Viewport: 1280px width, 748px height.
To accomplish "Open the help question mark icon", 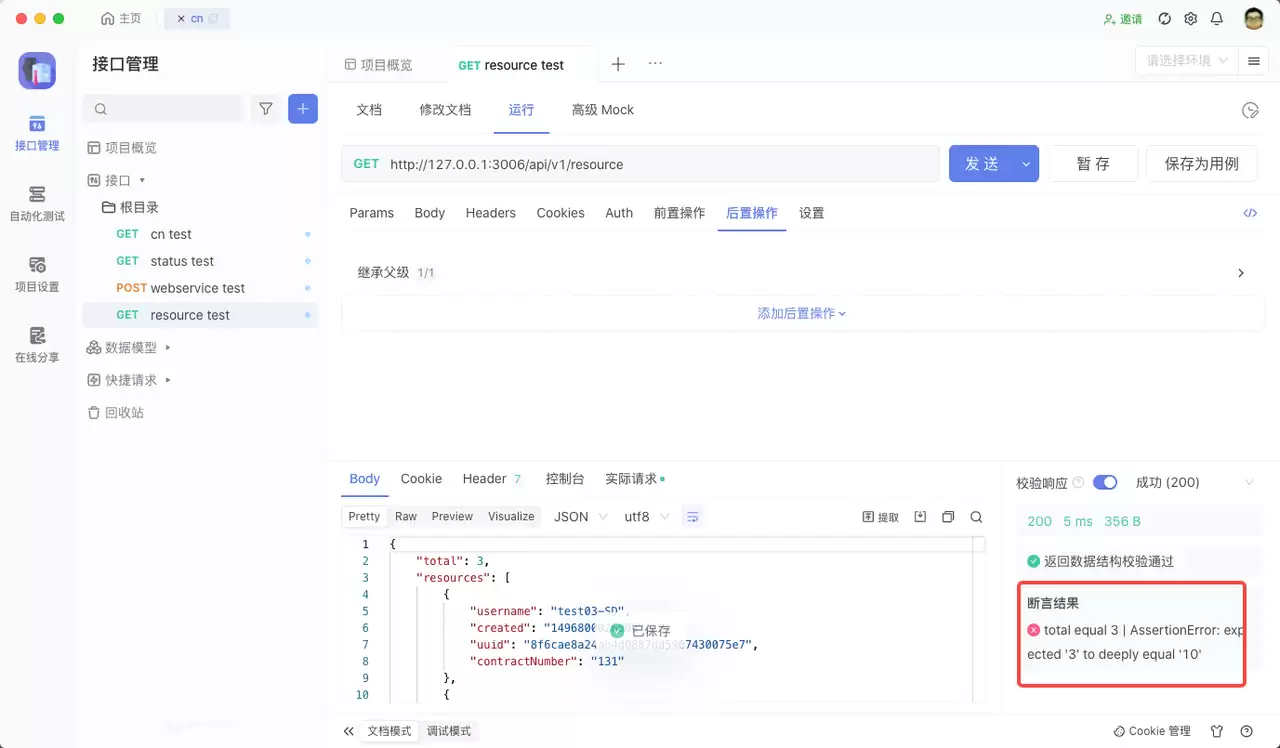I will [x=1246, y=731].
